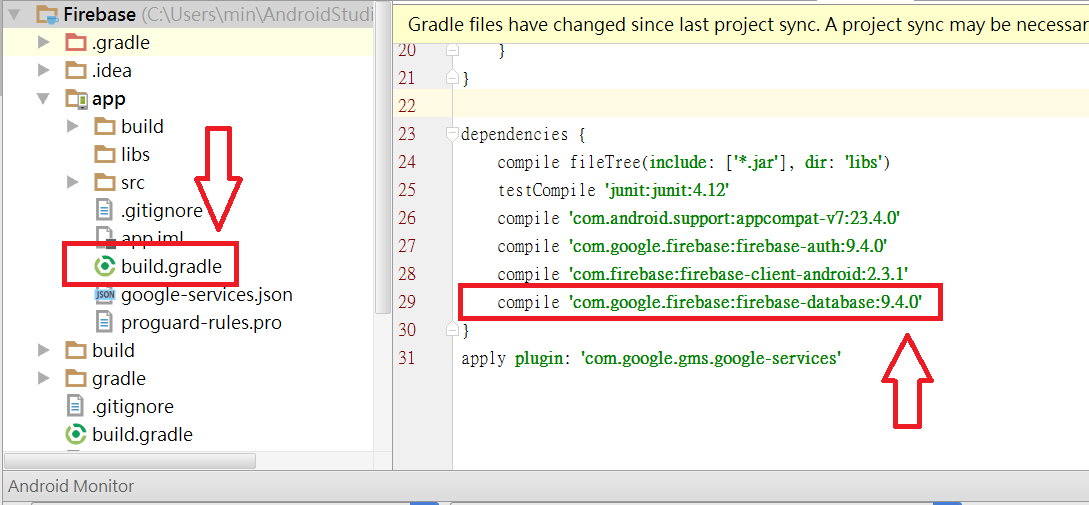Screen dimensions: 1089x505
Task: Select the Firebase project root folder icon
Action: coord(47,13)
